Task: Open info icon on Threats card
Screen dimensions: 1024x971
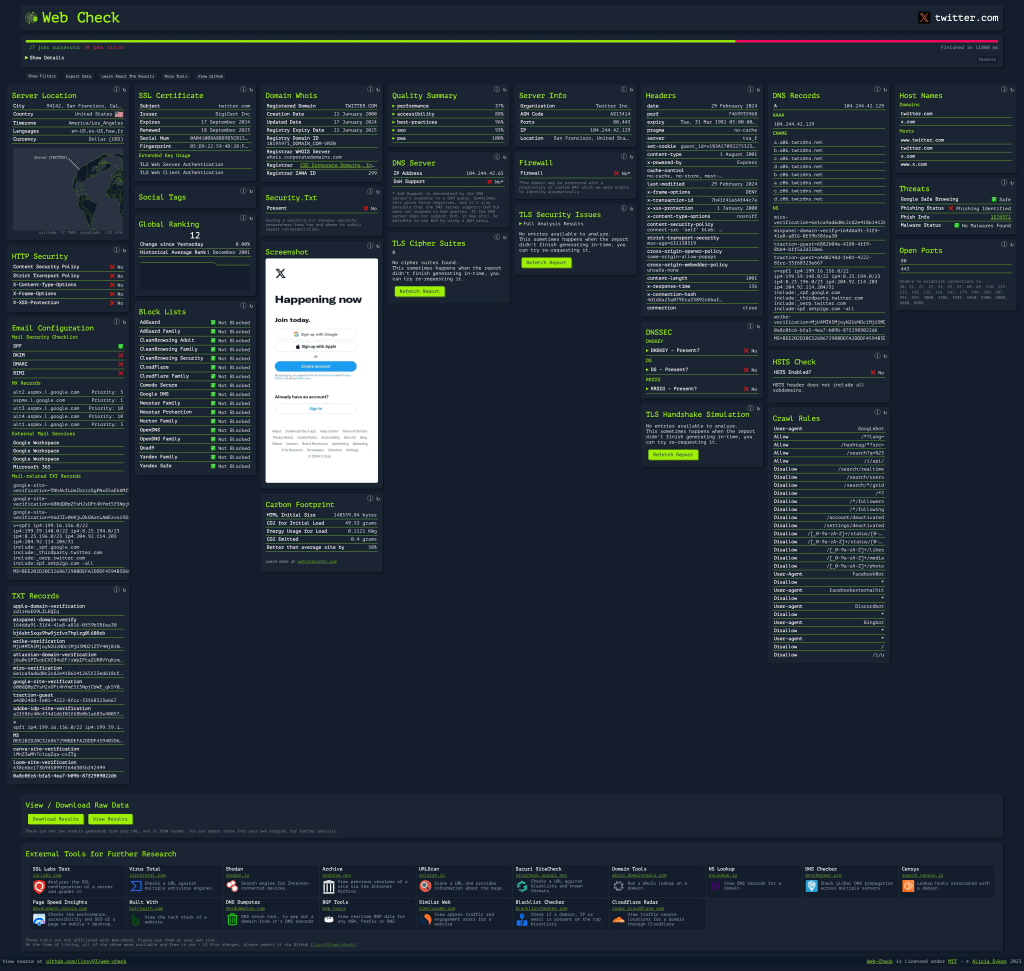Action: (1003, 182)
